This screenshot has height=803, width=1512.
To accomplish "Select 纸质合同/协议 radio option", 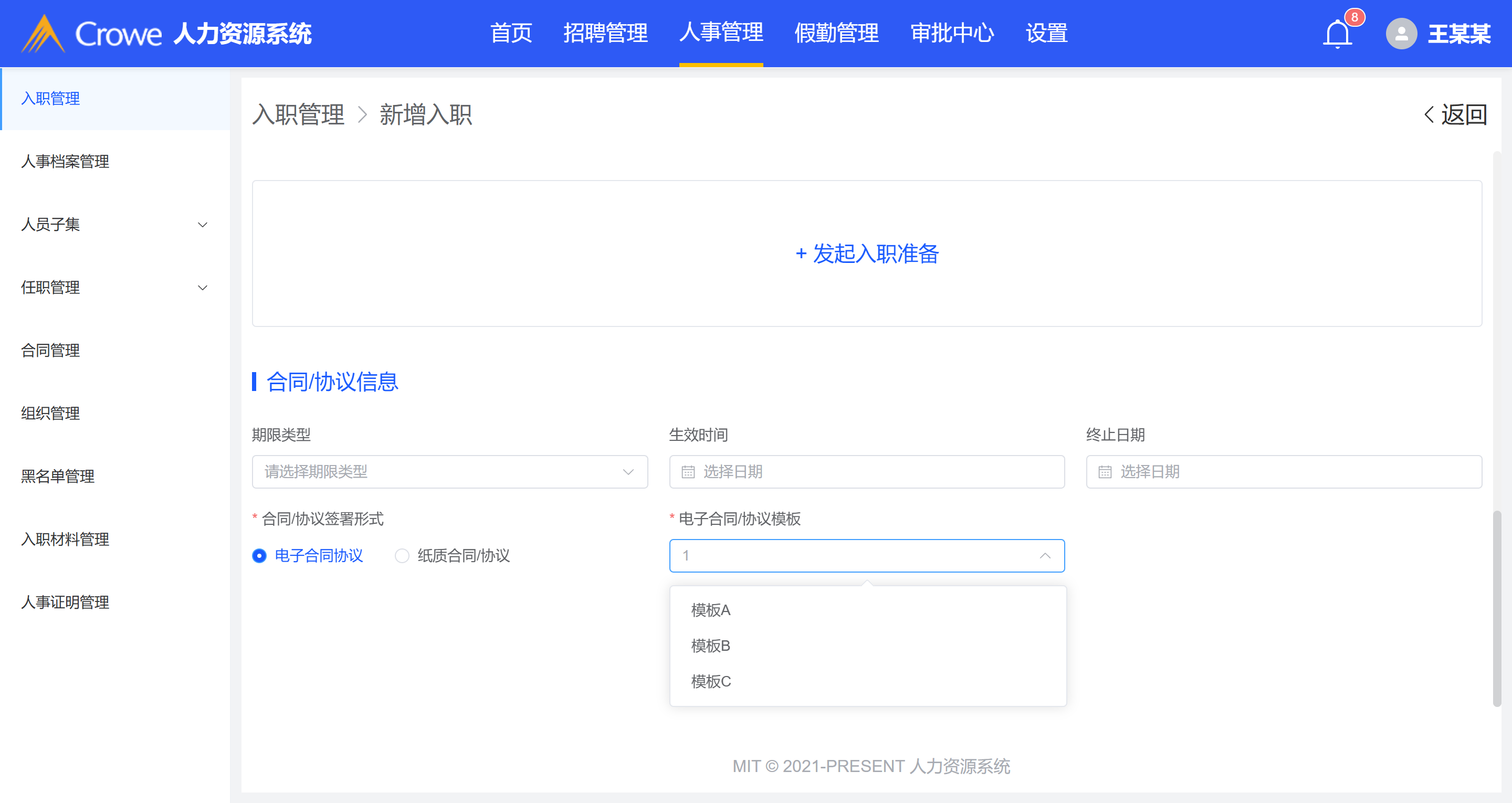I will [402, 556].
